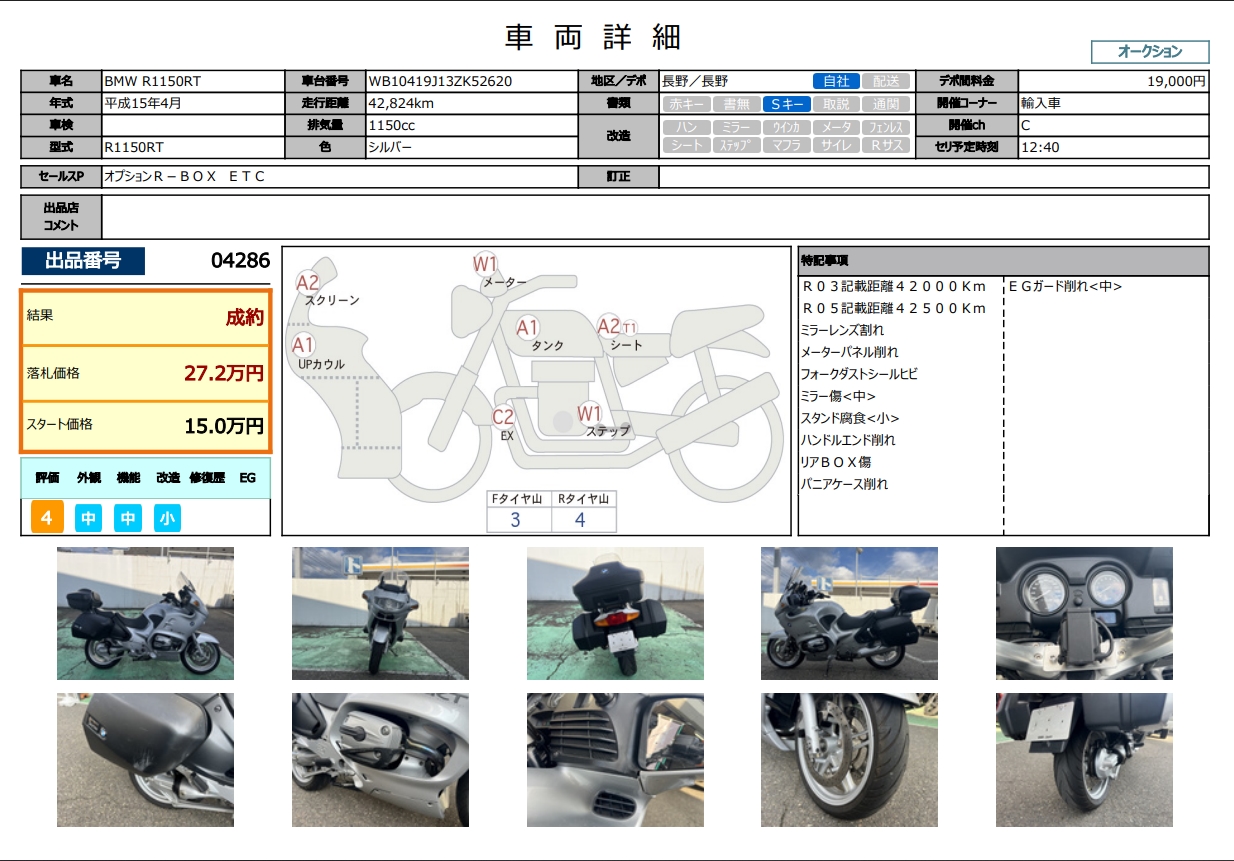Click the オークション button at top right

[1149, 52]
